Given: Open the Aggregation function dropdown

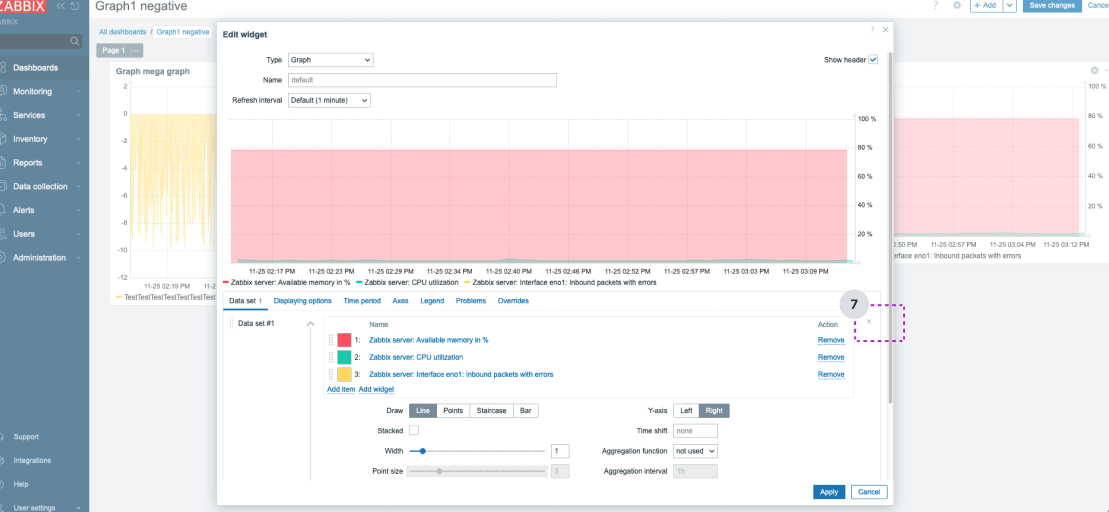Looking at the screenshot, I should click(695, 450).
